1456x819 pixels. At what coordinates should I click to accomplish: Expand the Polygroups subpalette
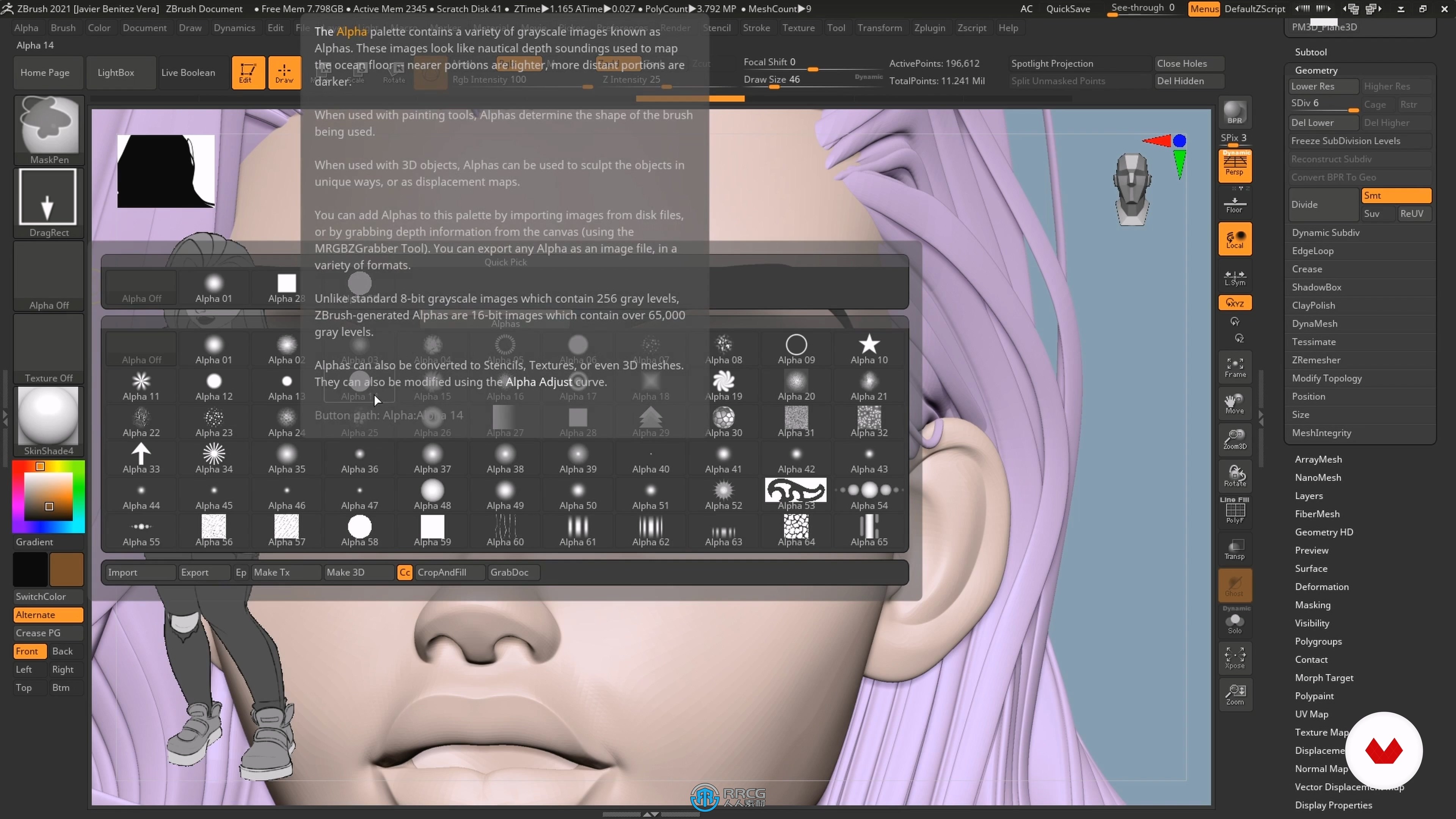pos(1318,642)
